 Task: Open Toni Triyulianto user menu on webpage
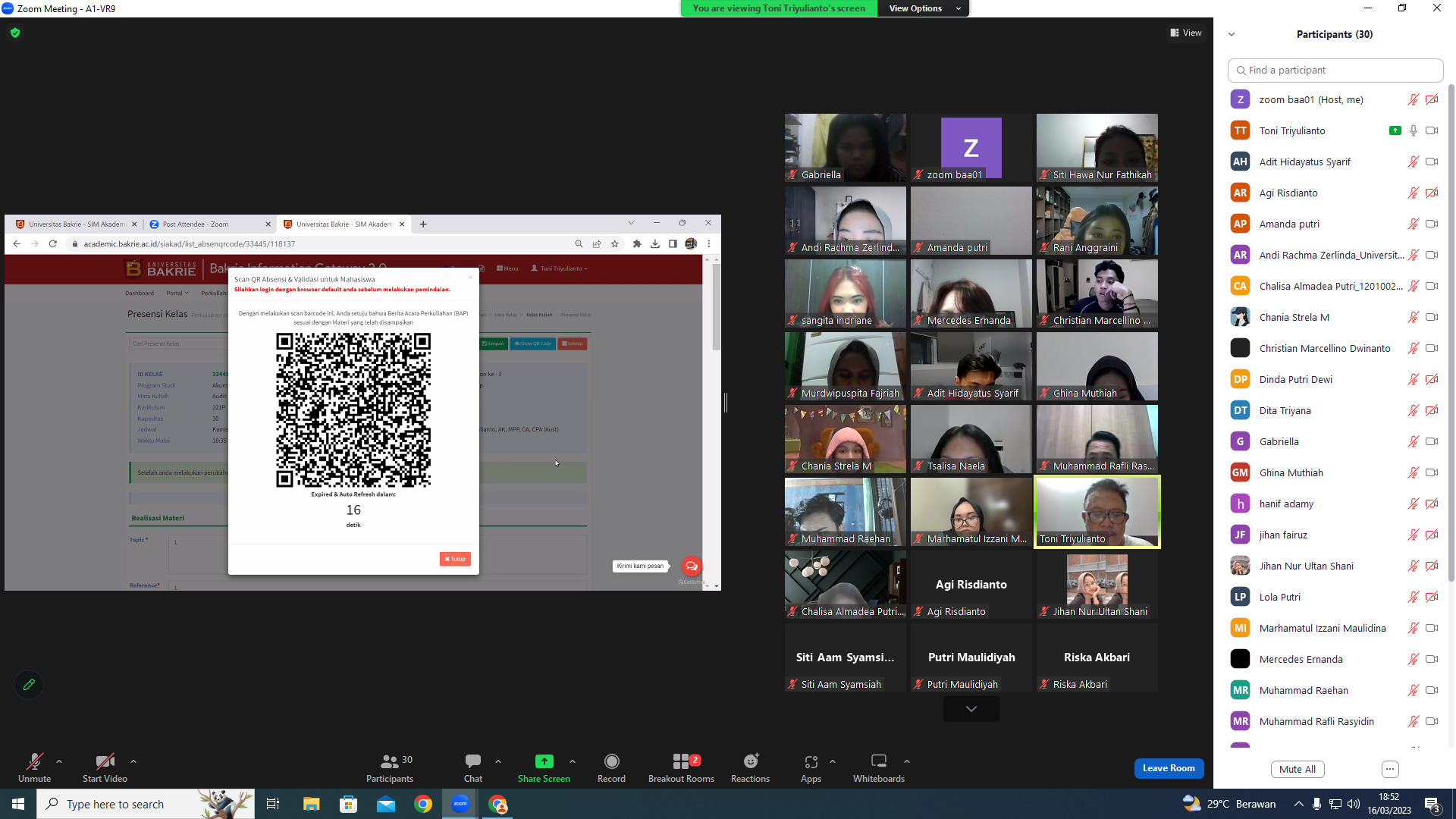(559, 268)
